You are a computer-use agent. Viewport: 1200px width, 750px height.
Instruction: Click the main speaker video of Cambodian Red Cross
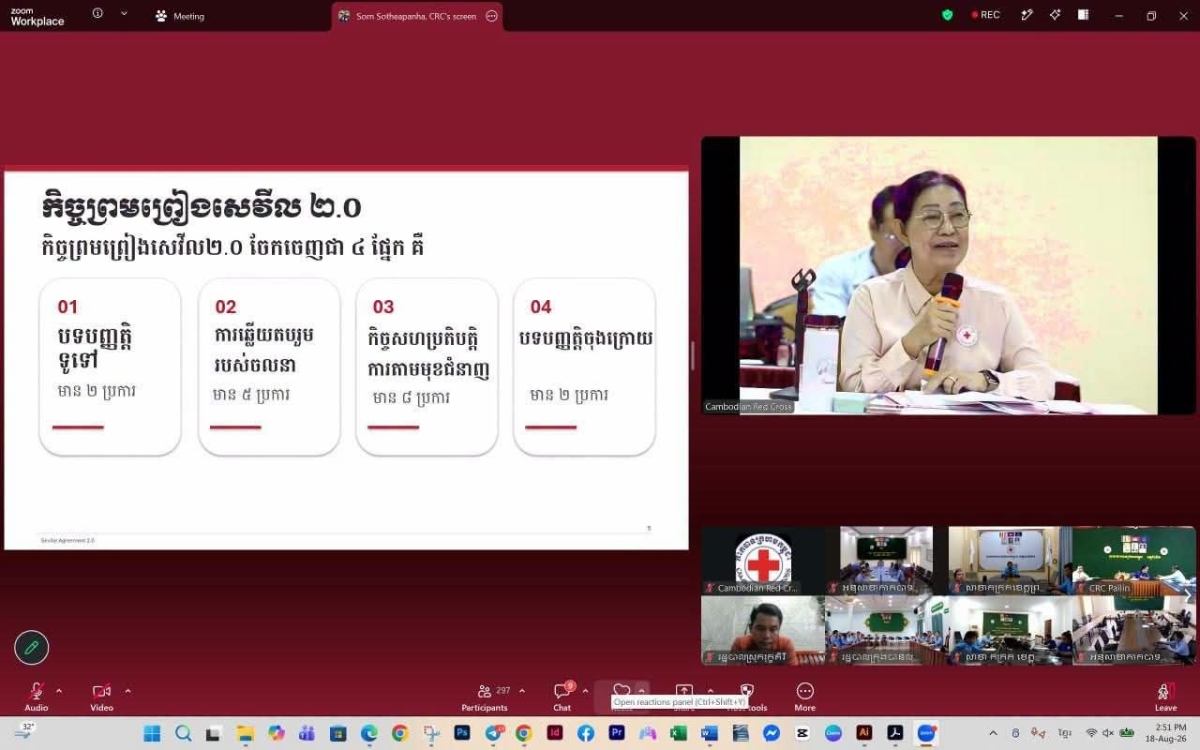click(x=948, y=275)
